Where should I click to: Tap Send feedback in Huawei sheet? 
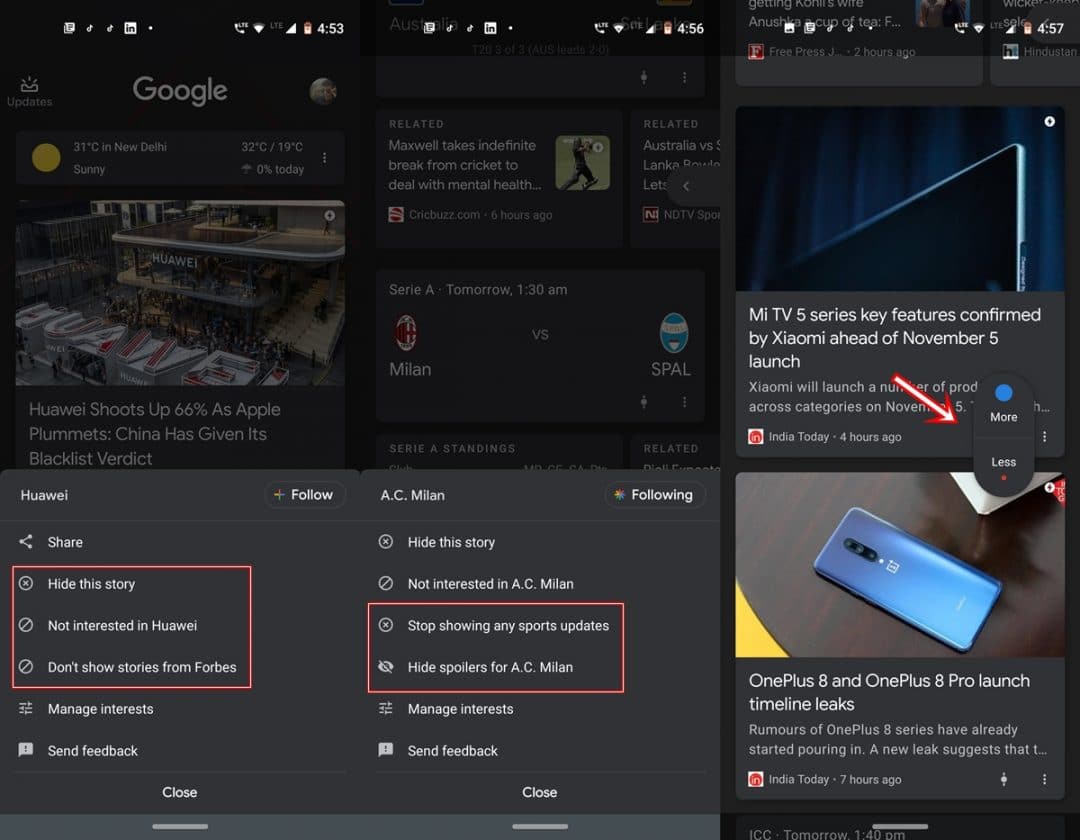[92, 751]
